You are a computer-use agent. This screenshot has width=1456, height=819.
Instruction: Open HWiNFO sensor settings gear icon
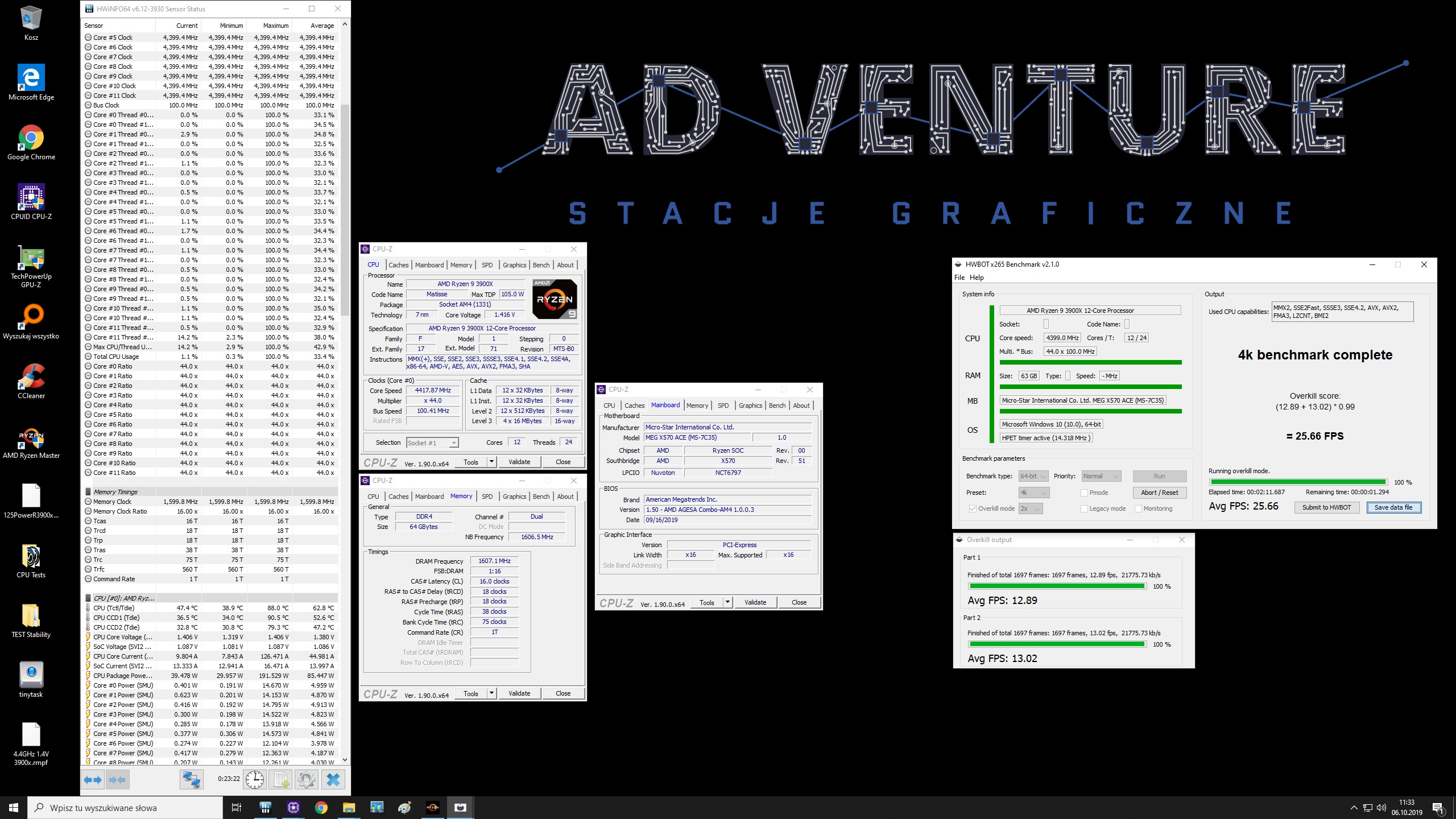pyautogui.click(x=306, y=780)
